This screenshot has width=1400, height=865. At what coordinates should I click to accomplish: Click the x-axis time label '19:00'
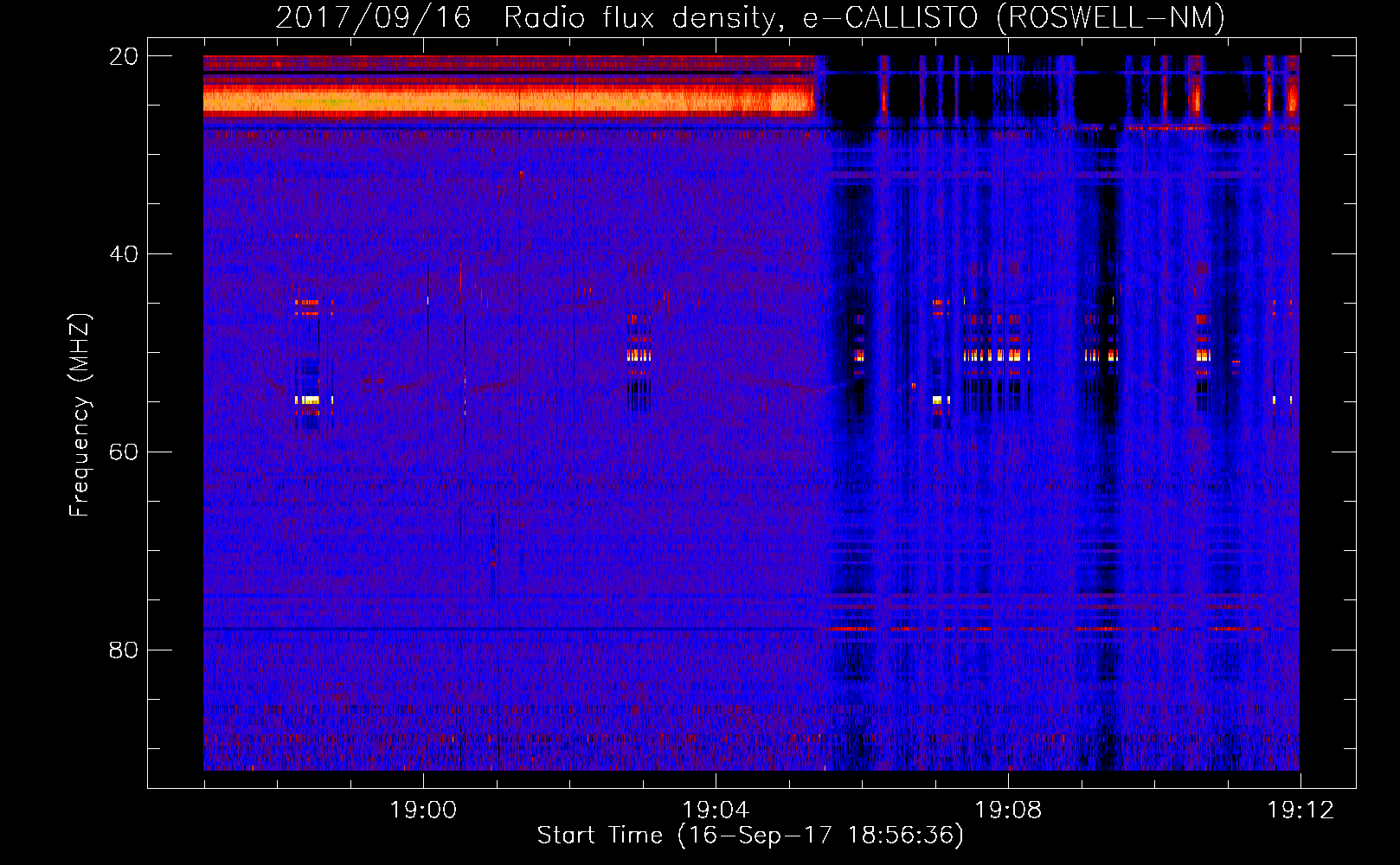pos(423,810)
